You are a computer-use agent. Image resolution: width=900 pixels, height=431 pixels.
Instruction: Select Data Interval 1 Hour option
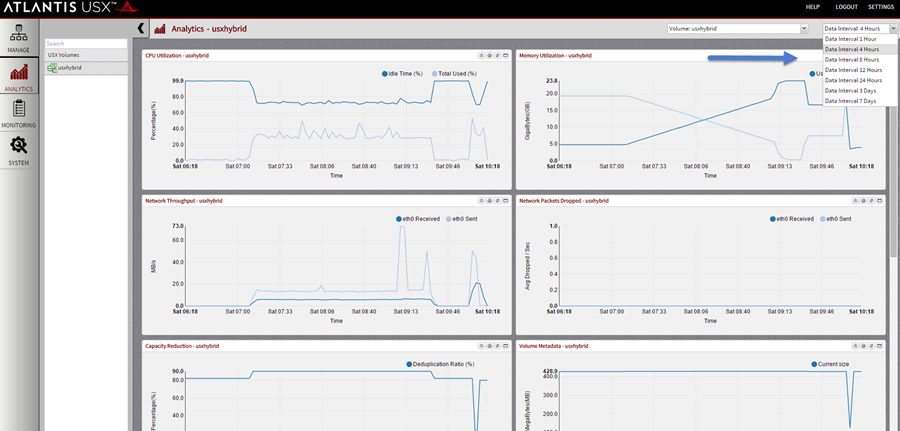click(860, 39)
